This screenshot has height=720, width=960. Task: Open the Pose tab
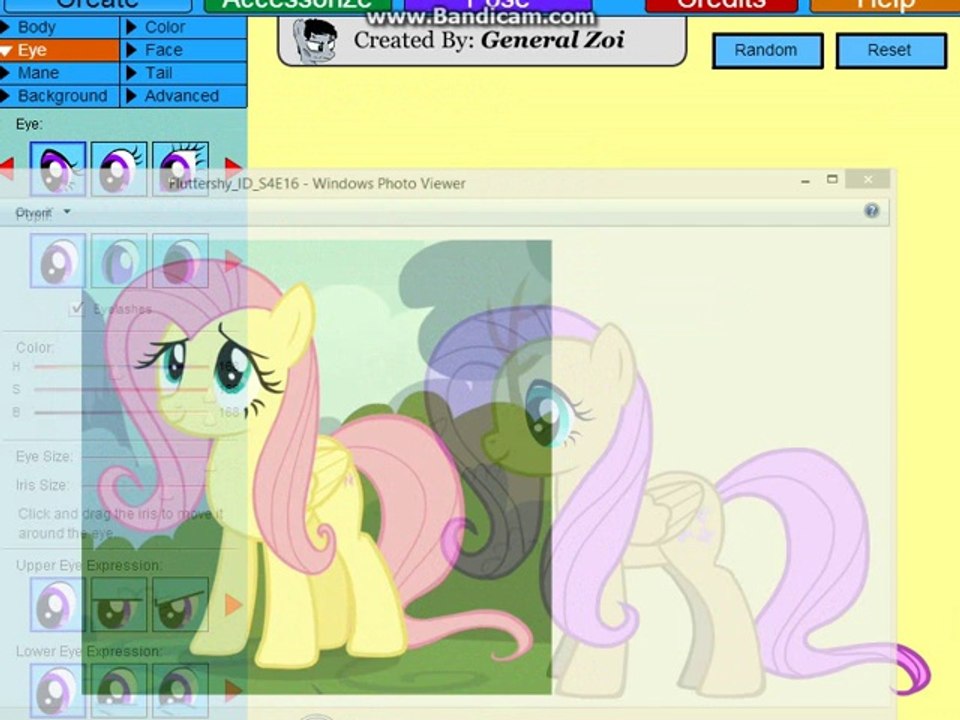tap(498, 6)
